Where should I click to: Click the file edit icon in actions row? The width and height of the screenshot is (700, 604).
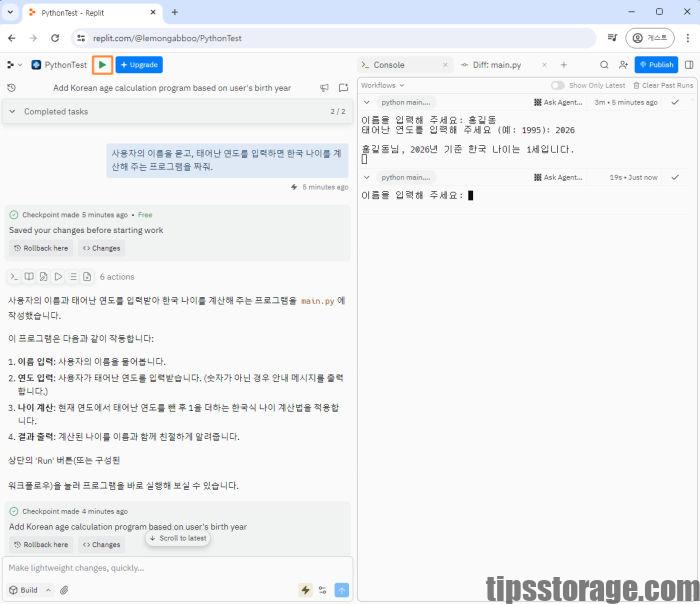coord(44,277)
